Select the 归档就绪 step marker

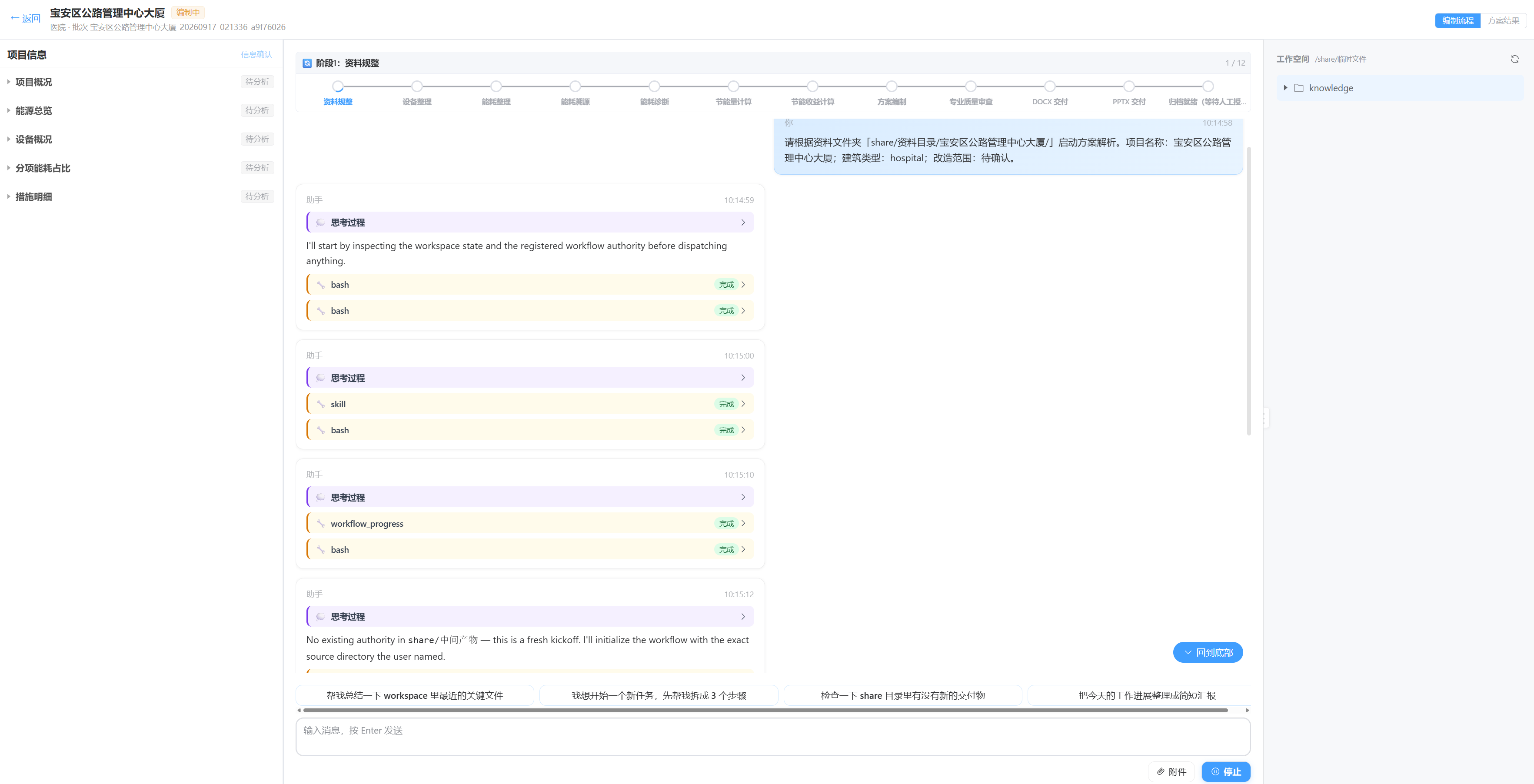pos(1208,86)
